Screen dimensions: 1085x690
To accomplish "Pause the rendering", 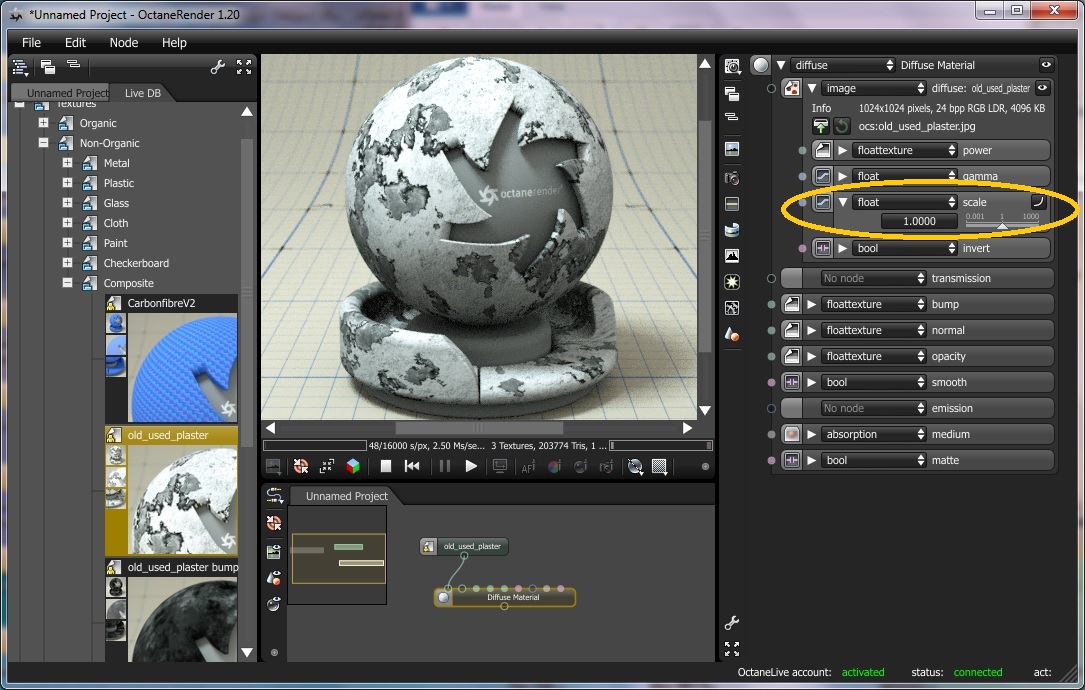I will pos(445,466).
